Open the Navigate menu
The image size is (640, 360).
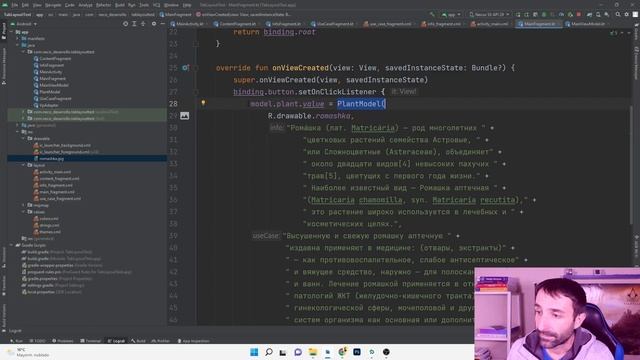(x=53, y=5)
